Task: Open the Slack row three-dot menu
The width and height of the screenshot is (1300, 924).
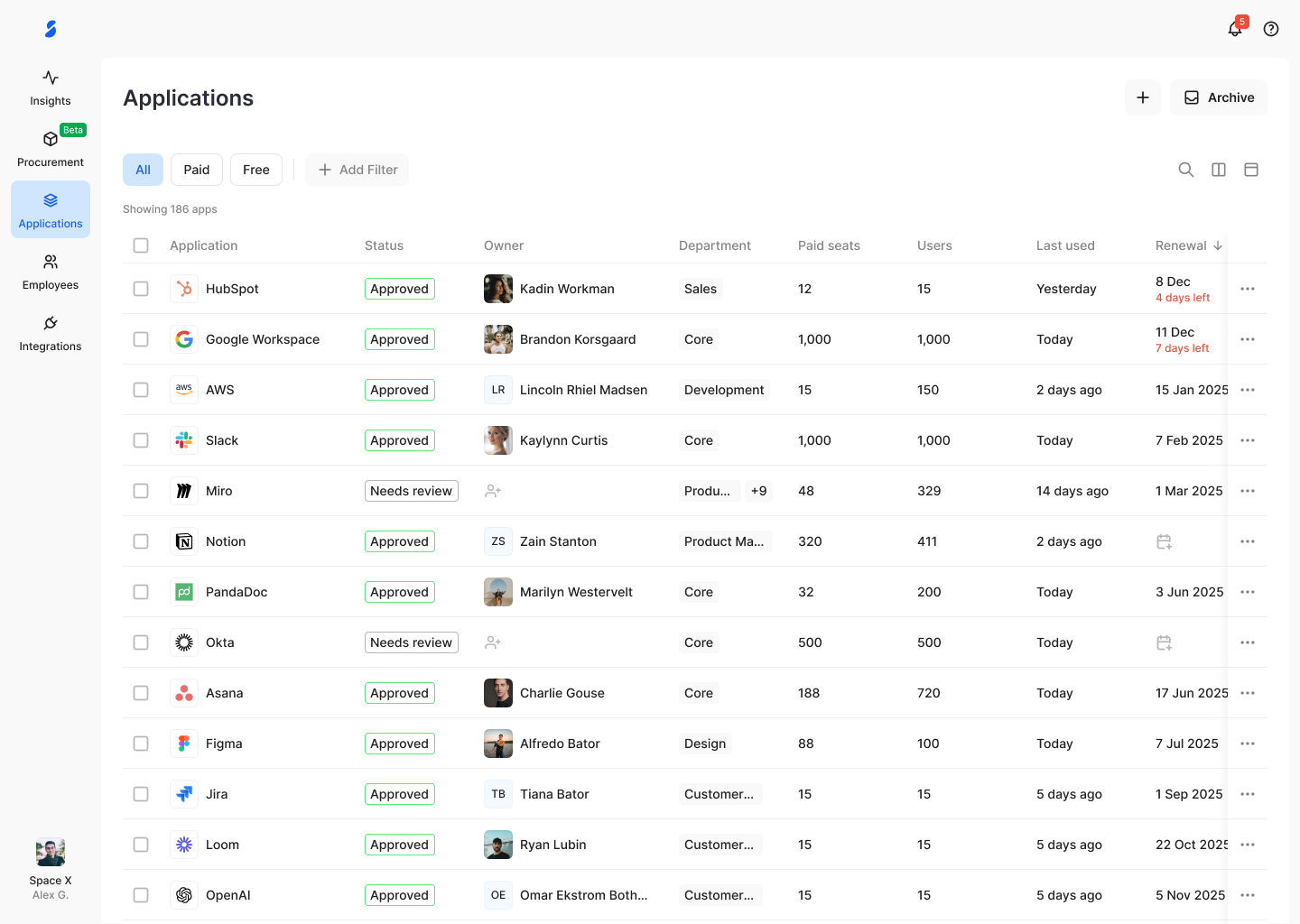Action: click(x=1248, y=440)
